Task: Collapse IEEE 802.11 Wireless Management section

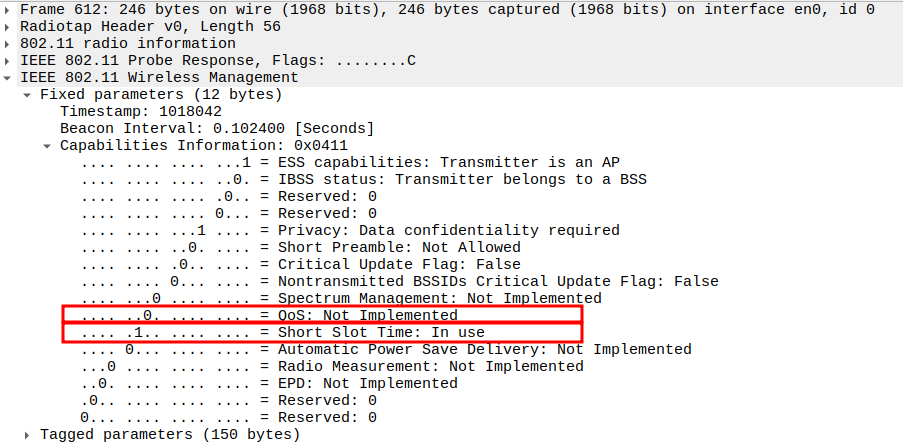Action: [x=9, y=77]
